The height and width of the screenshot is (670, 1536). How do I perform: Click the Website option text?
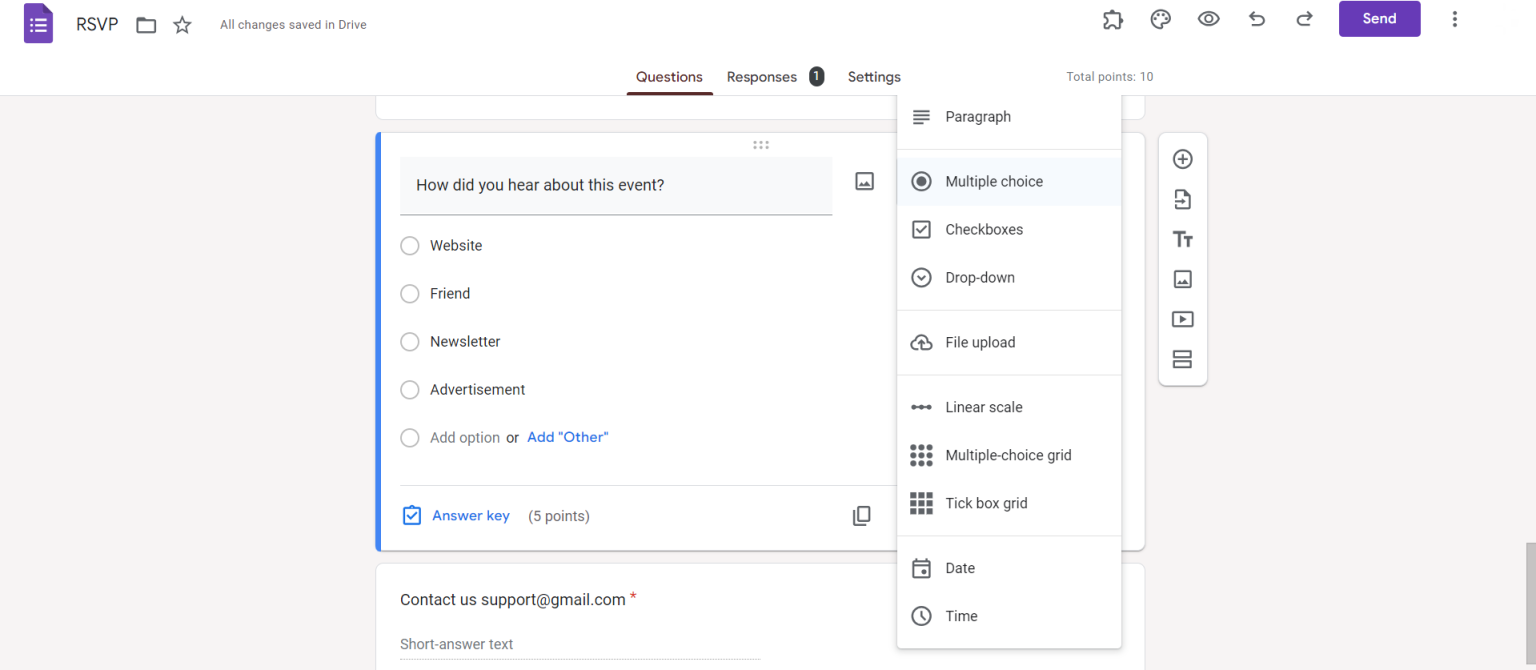(456, 245)
